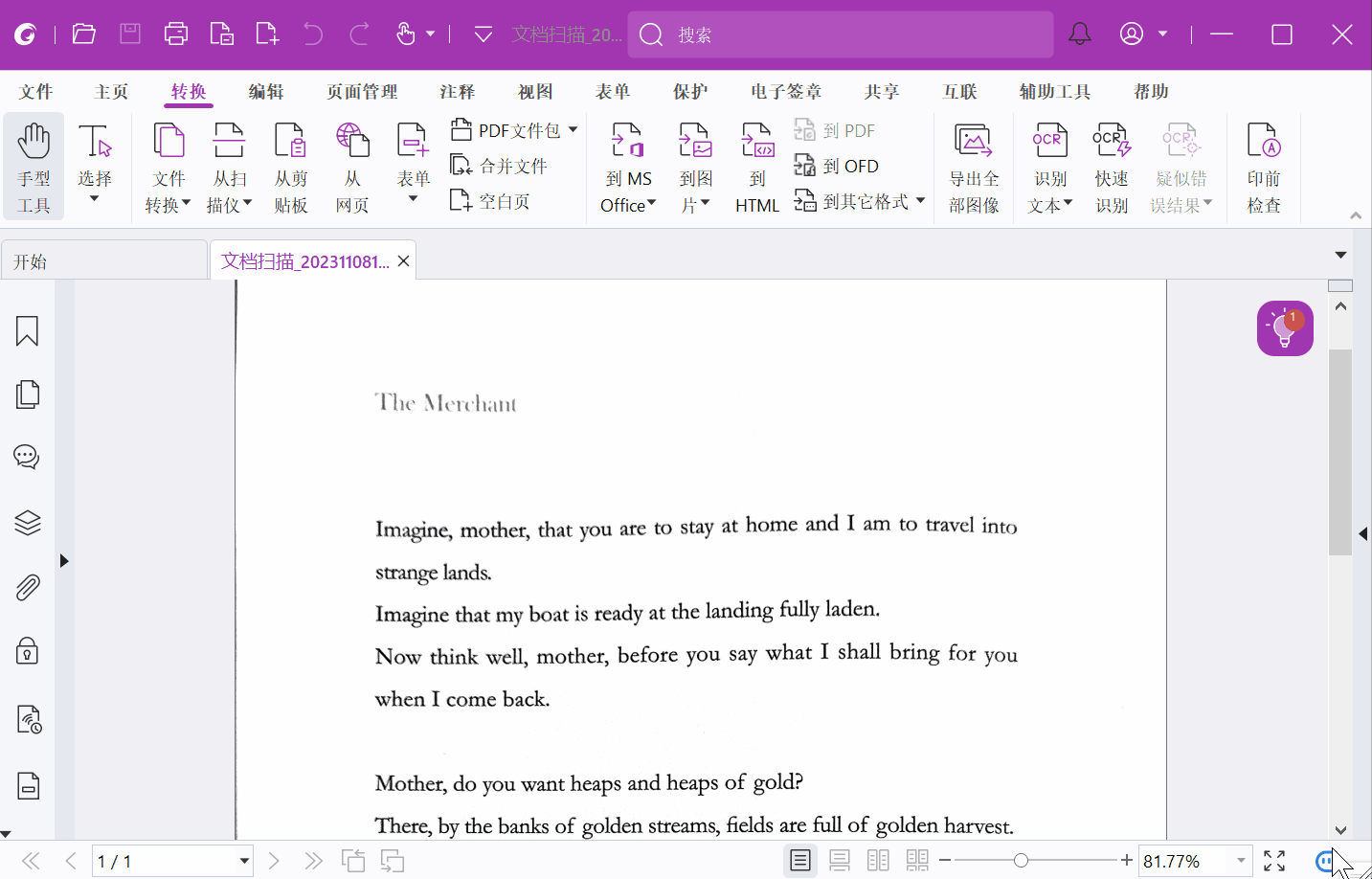
Task: Enable continuous facing view mode
Action: (917, 861)
